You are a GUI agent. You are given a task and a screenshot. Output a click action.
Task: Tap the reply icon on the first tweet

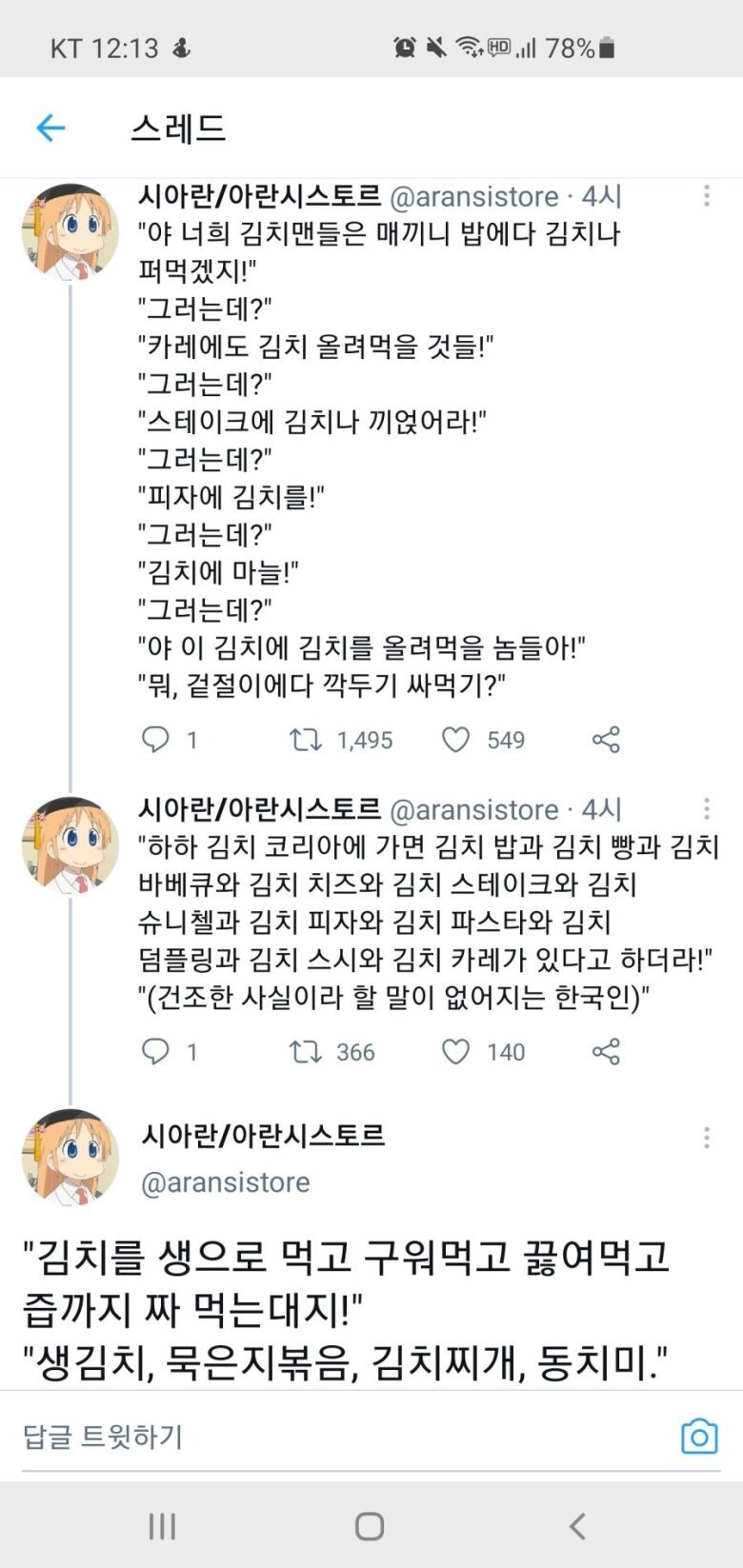pos(155,740)
